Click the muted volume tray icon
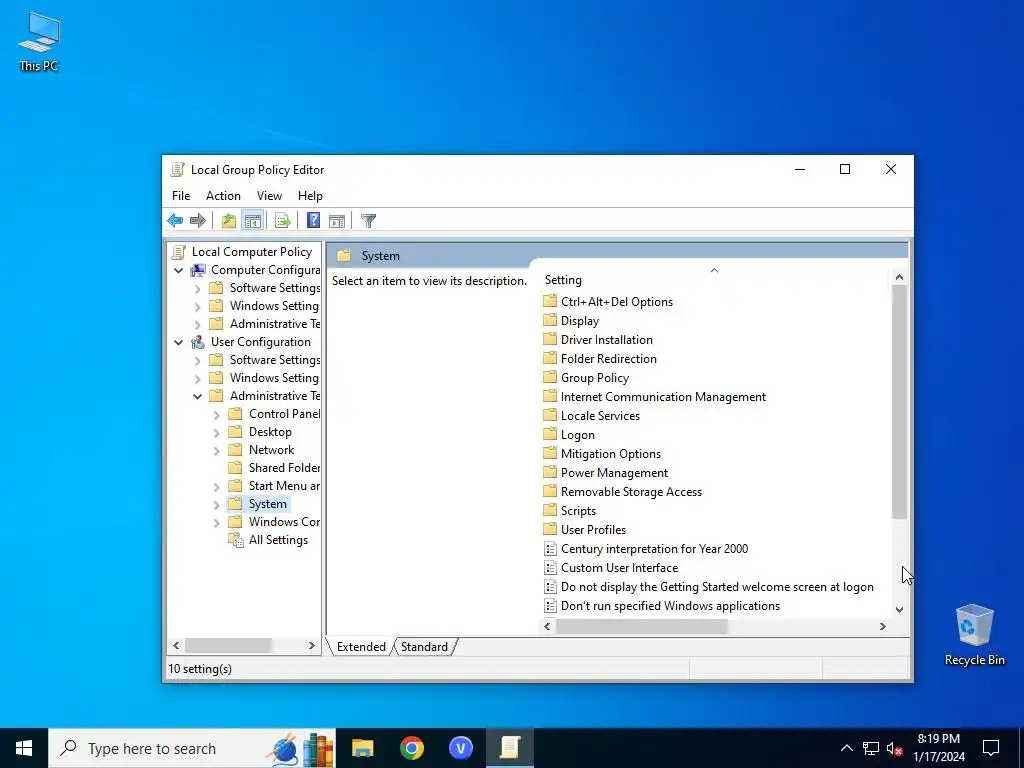Screen dimensions: 1024x768 click(895, 748)
